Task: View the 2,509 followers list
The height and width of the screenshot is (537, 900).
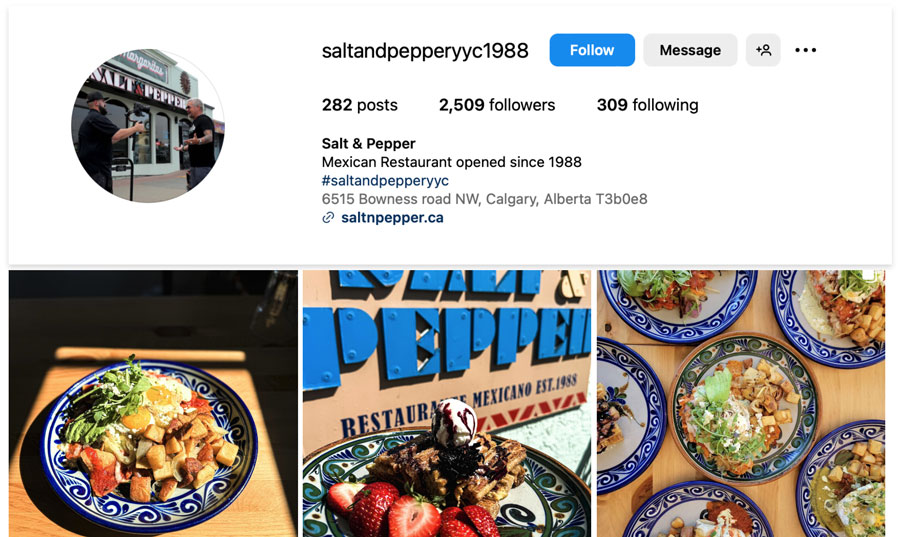Action: point(497,105)
